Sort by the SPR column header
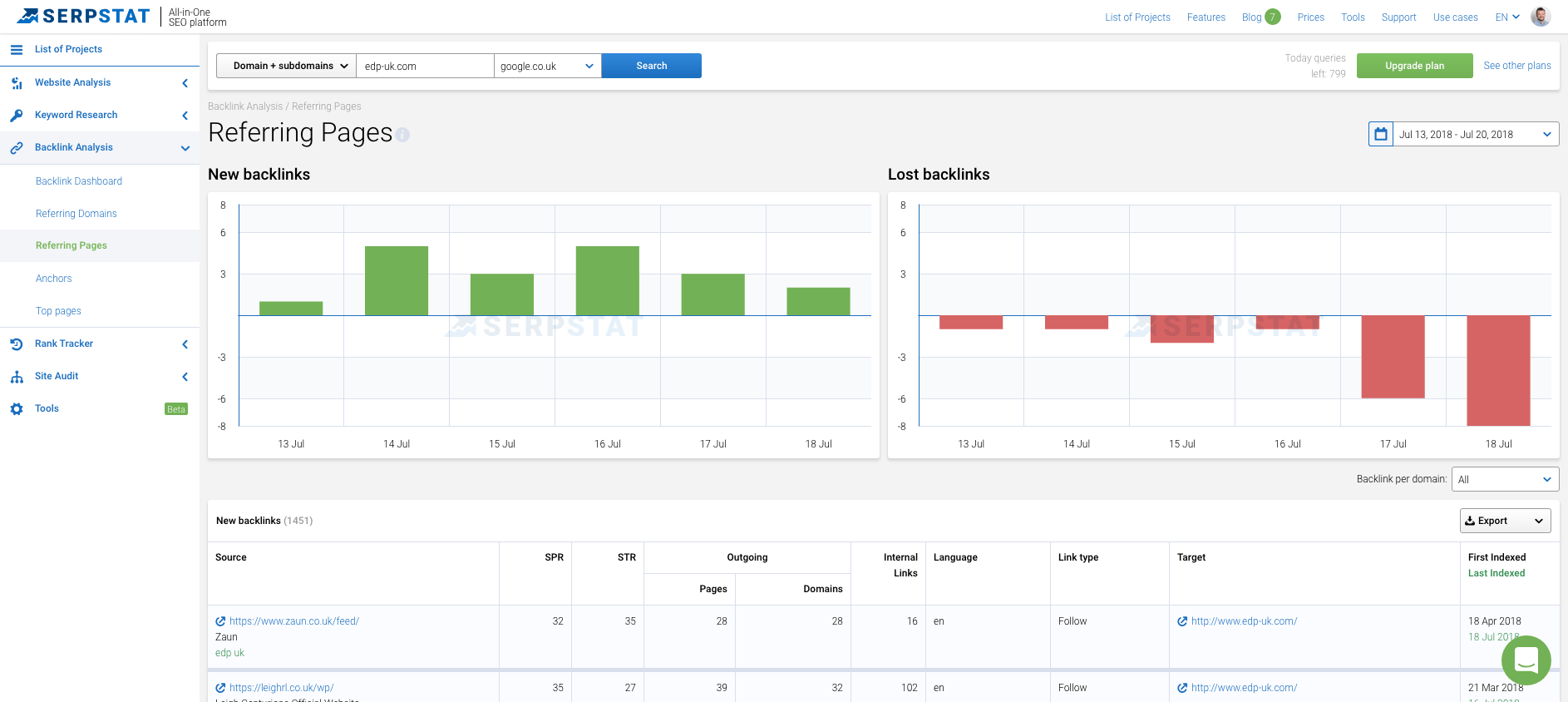The width and height of the screenshot is (1568, 702). pyautogui.click(x=554, y=557)
